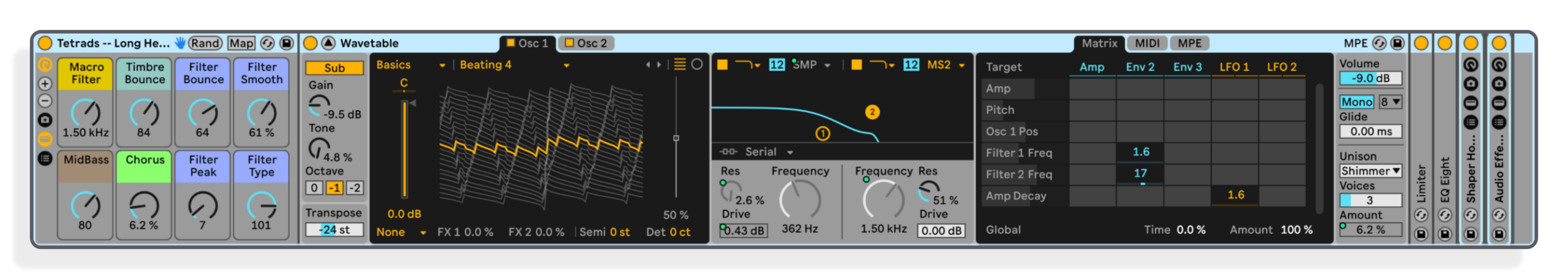Save the Limiter preset with disk icon
1568x279 pixels.
[1421, 234]
